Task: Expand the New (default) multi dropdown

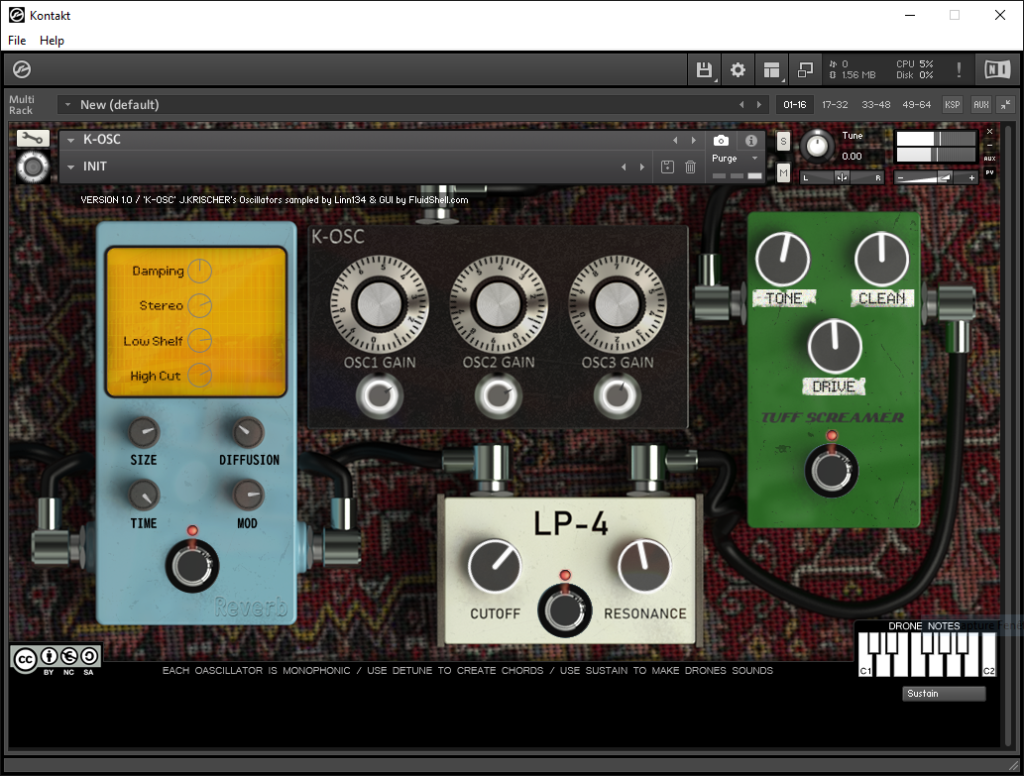Action: pyautogui.click(x=67, y=105)
